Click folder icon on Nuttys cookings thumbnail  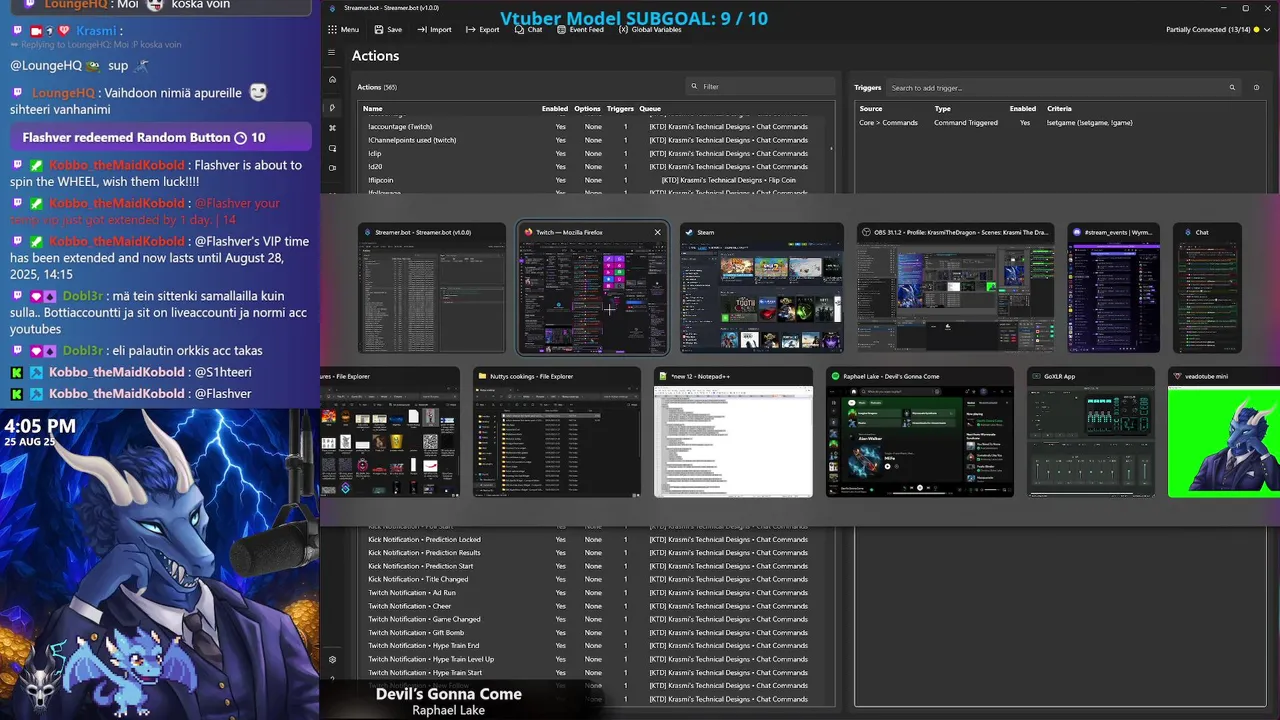(483, 376)
